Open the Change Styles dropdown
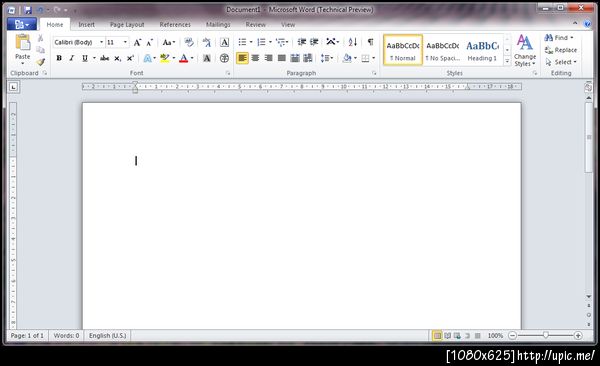600x366 pixels. (x=525, y=51)
